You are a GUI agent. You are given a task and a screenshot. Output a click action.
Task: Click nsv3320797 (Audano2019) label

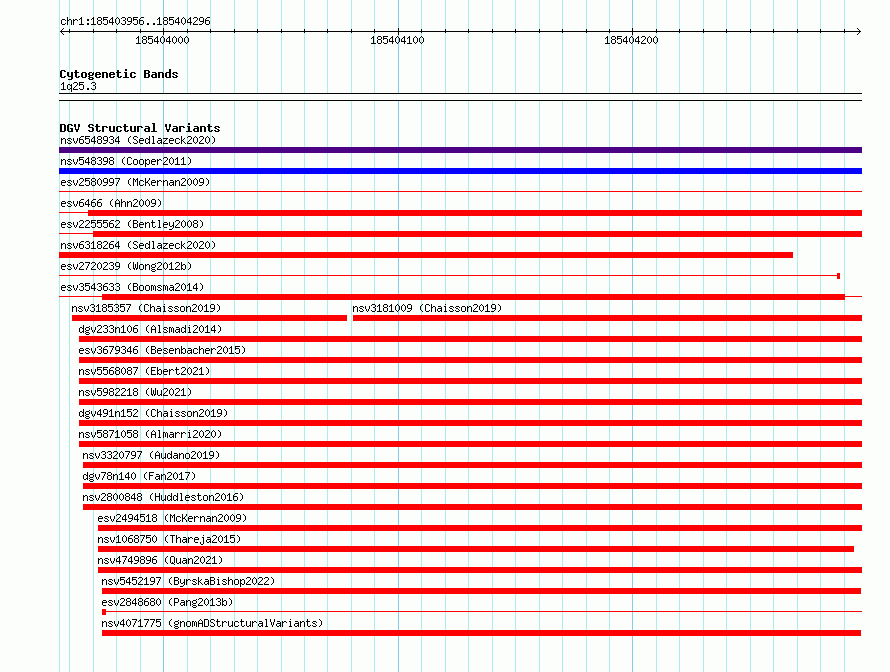coord(151,455)
